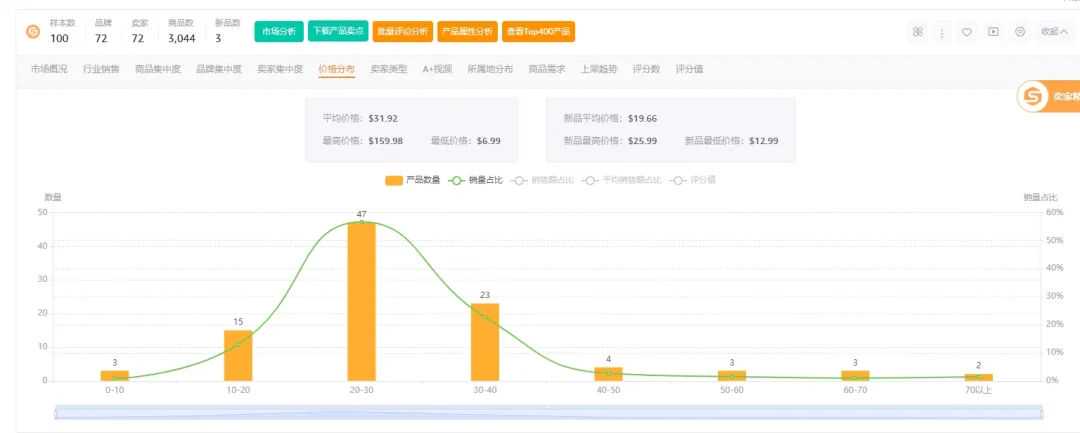Click the sample count value 100
This screenshot has width=1080, height=433.
click(x=59, y=39)
